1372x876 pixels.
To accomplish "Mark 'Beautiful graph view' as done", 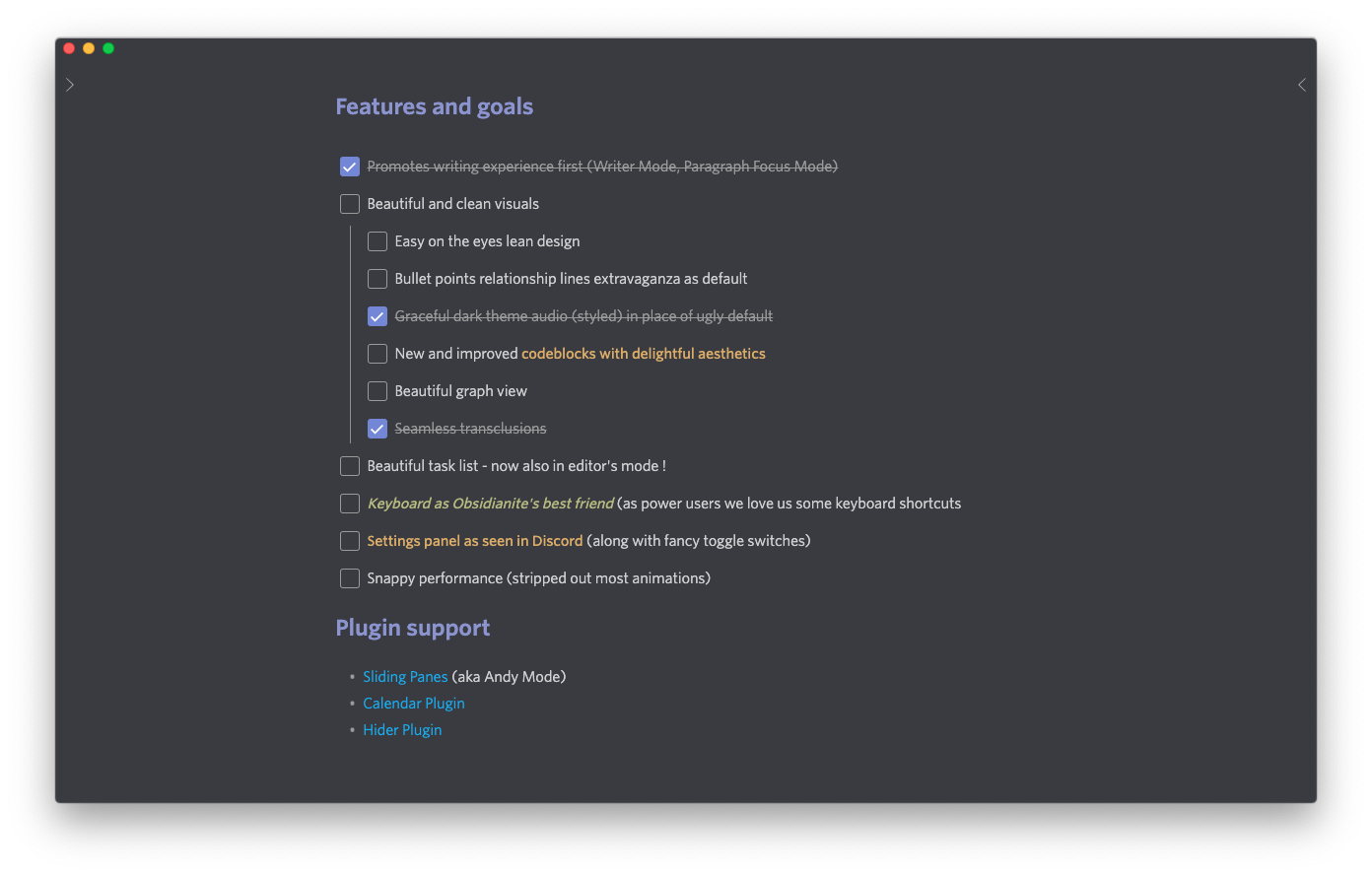I will point(377,391).
